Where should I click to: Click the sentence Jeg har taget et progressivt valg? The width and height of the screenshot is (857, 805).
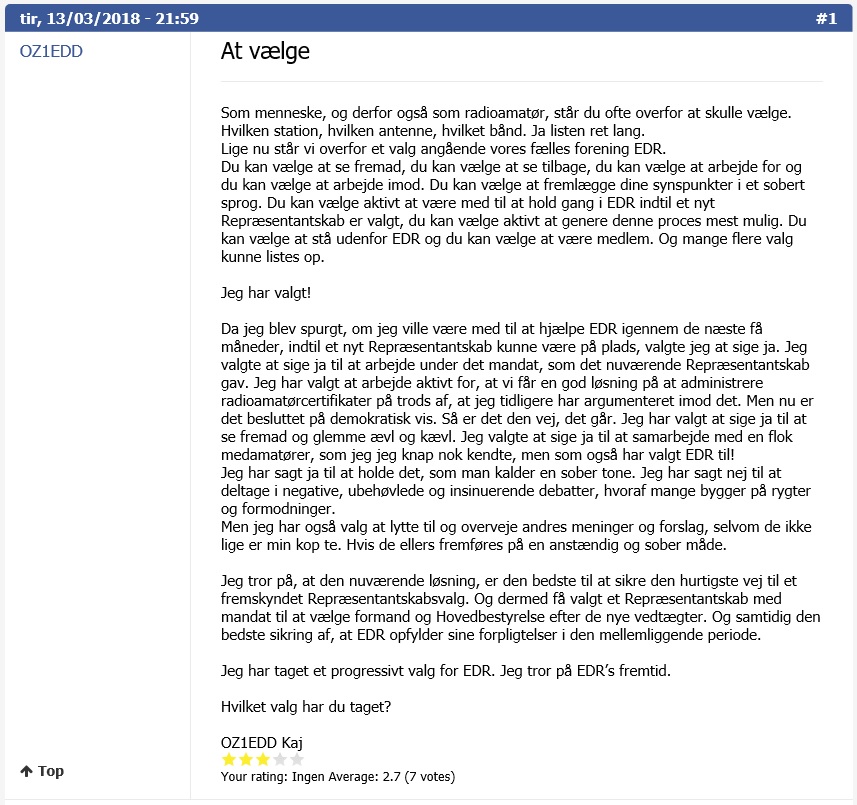(x=445, y=671)
